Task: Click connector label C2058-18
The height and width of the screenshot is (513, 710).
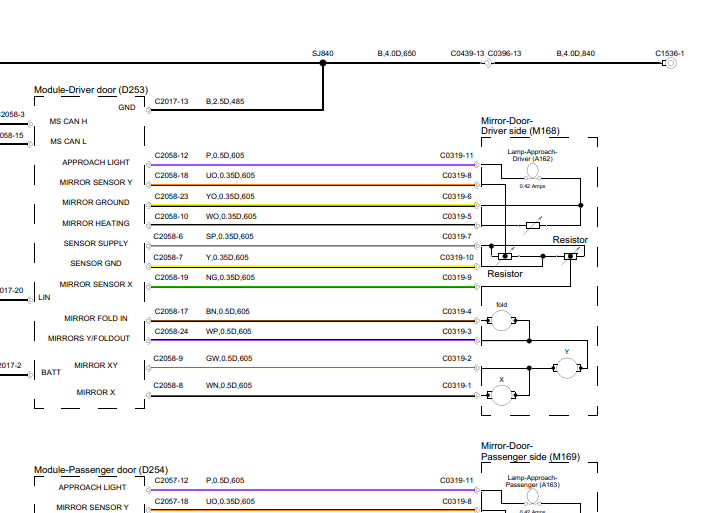Action: (171, 175)
